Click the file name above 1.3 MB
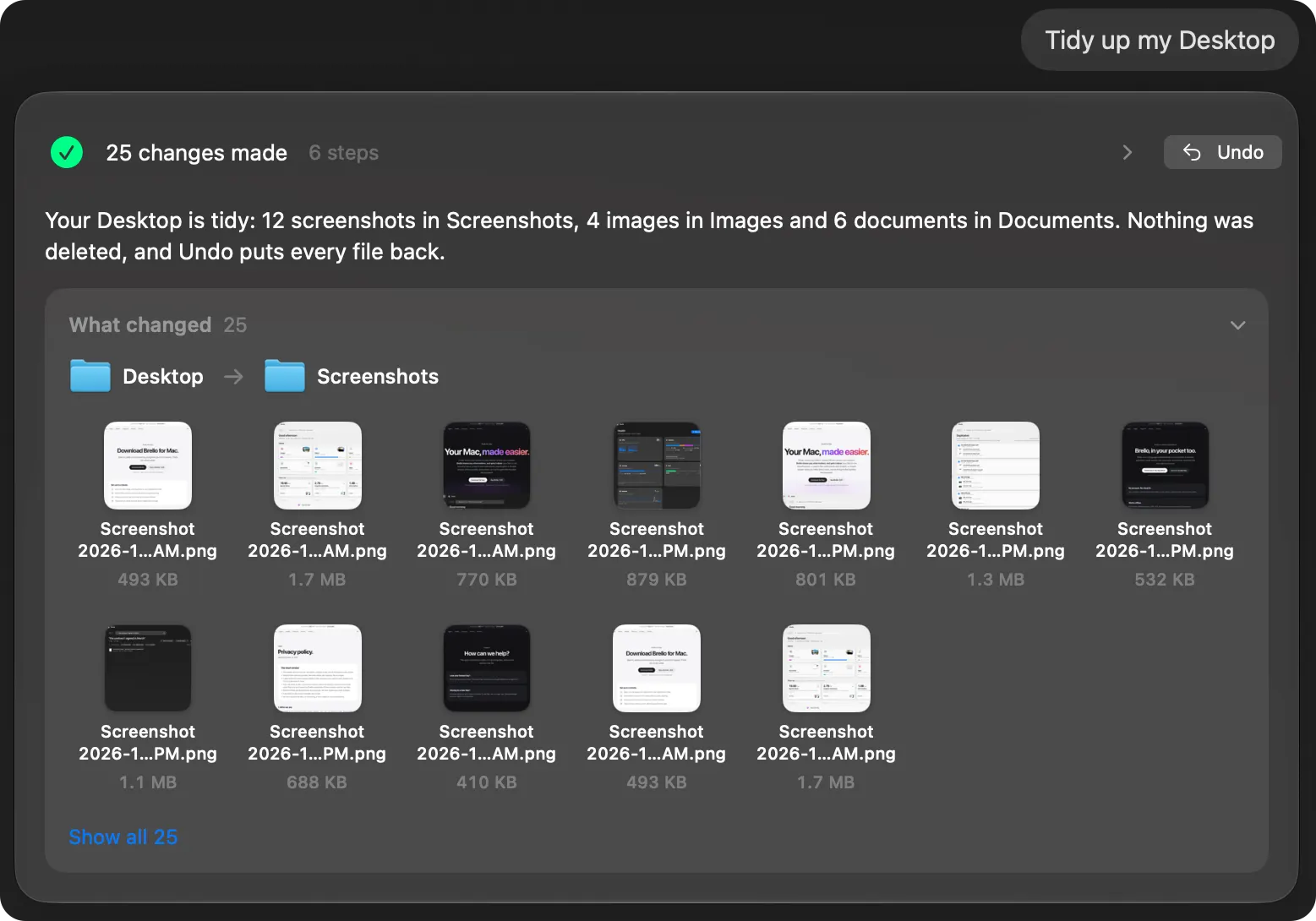Viewport: 1316px width, 921px height. 996,540
